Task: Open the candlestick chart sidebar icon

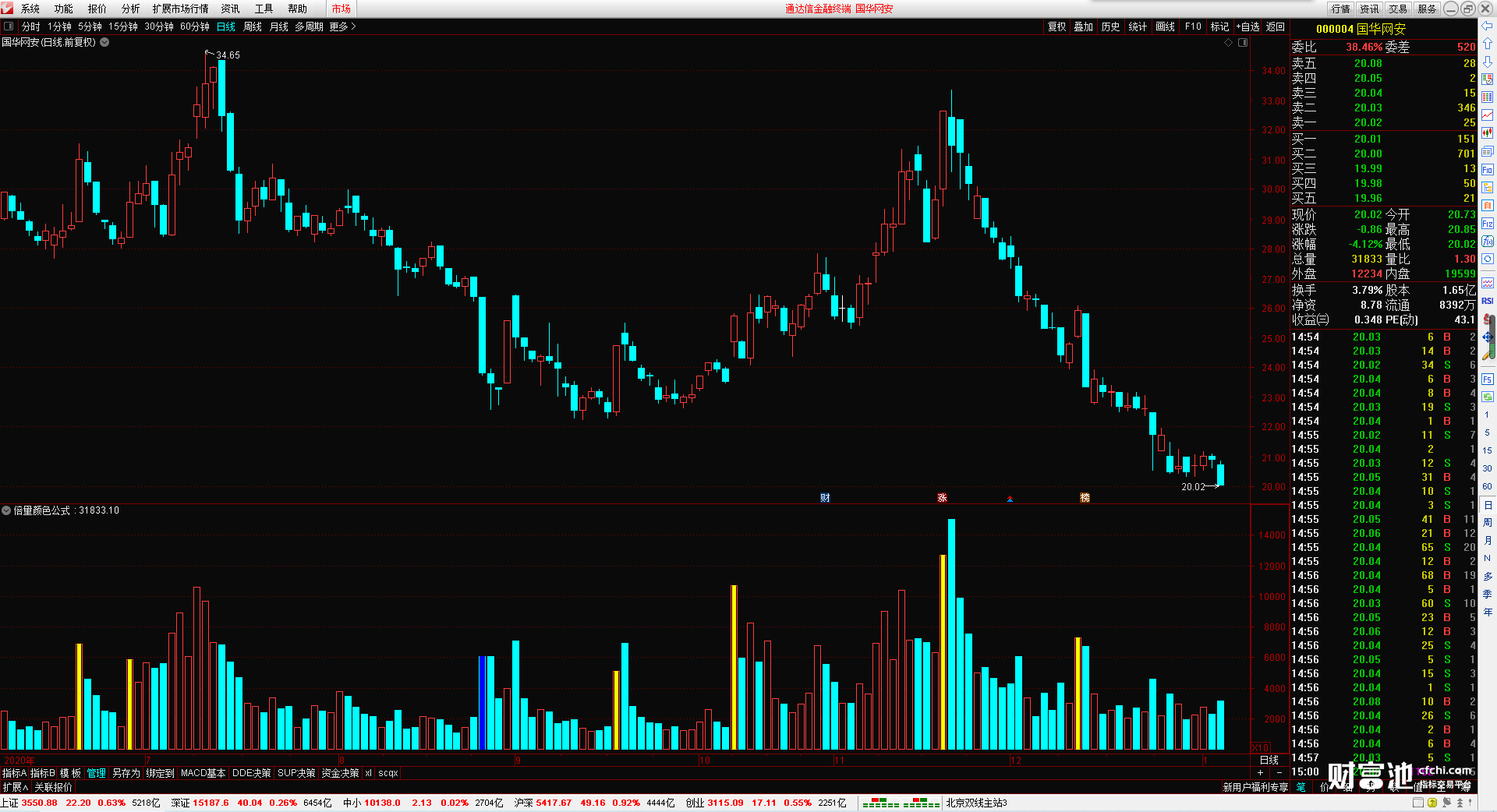Action: pyautogui.click(x=1487, y=133)
